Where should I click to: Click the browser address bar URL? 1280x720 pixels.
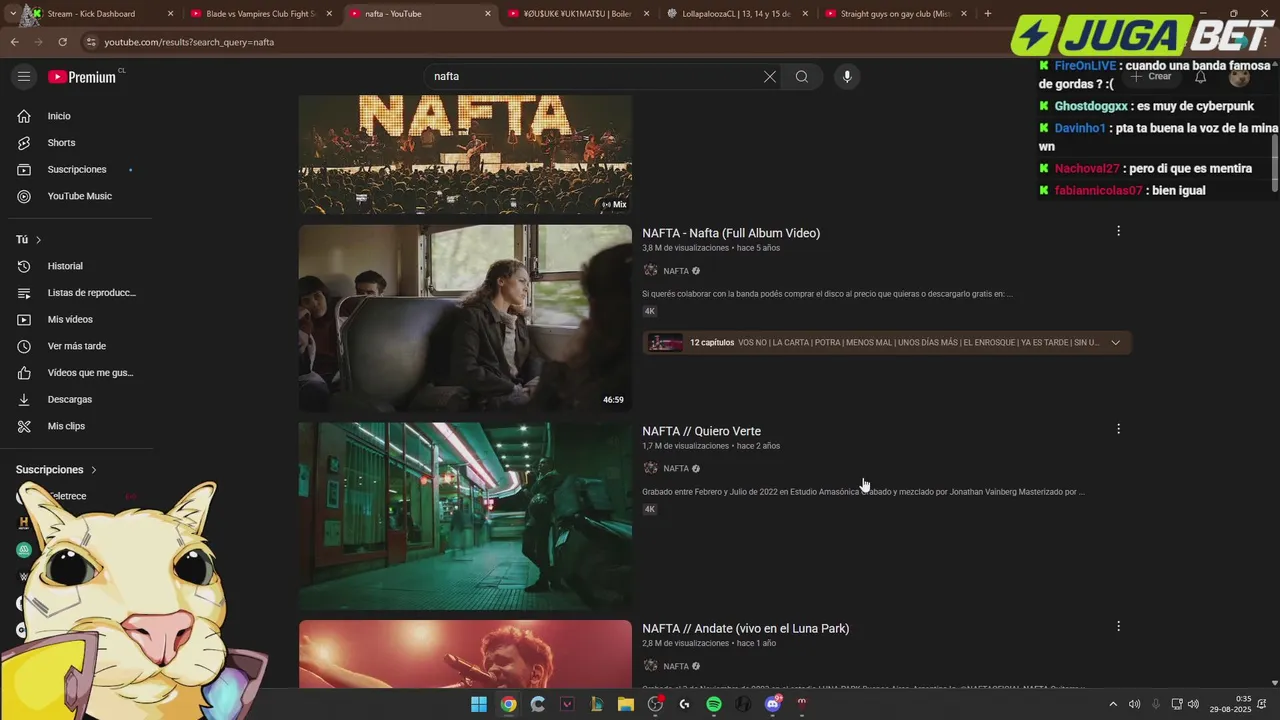[x=189, y=42]
